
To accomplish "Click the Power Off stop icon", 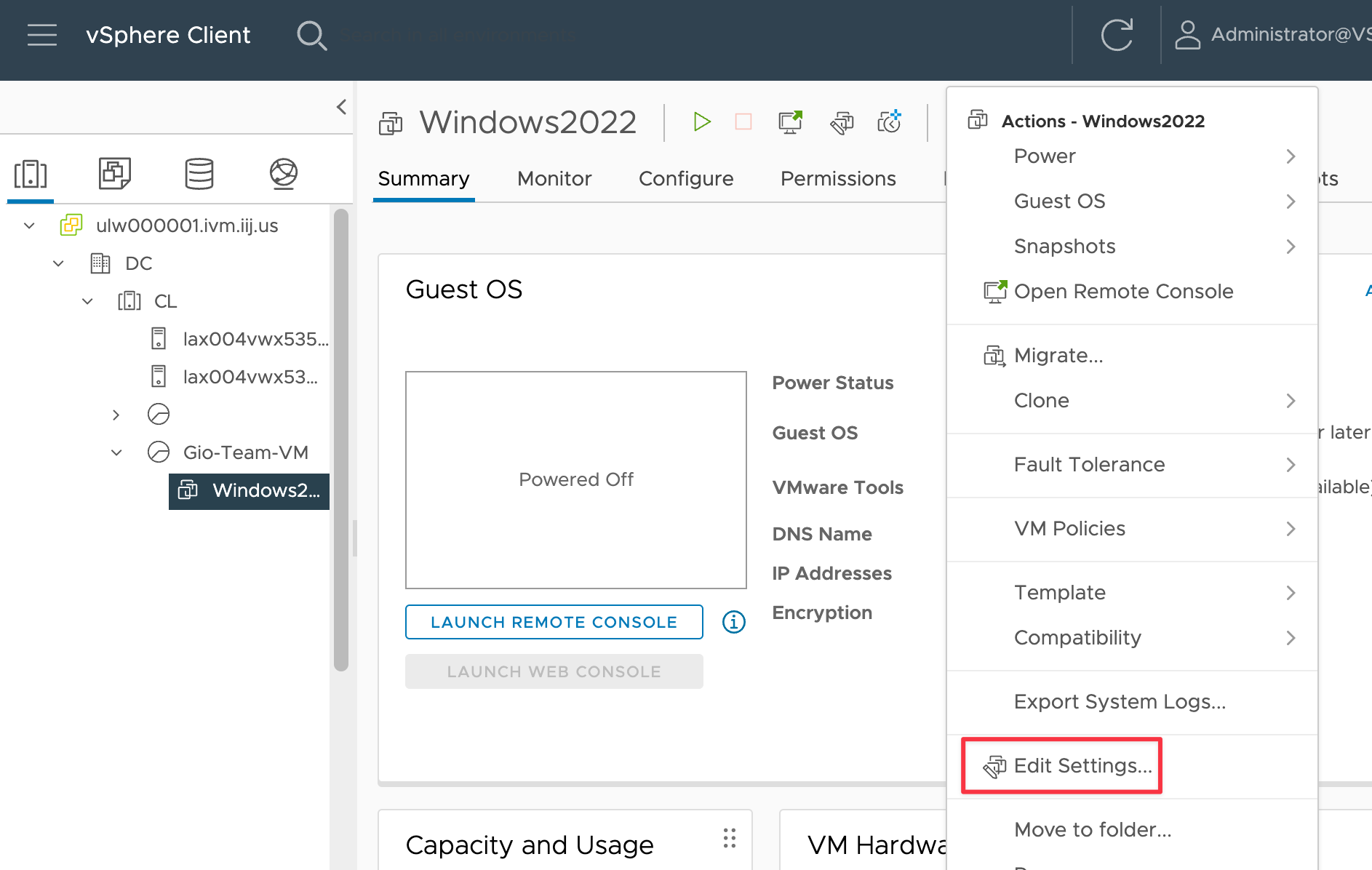I will 743,121.
